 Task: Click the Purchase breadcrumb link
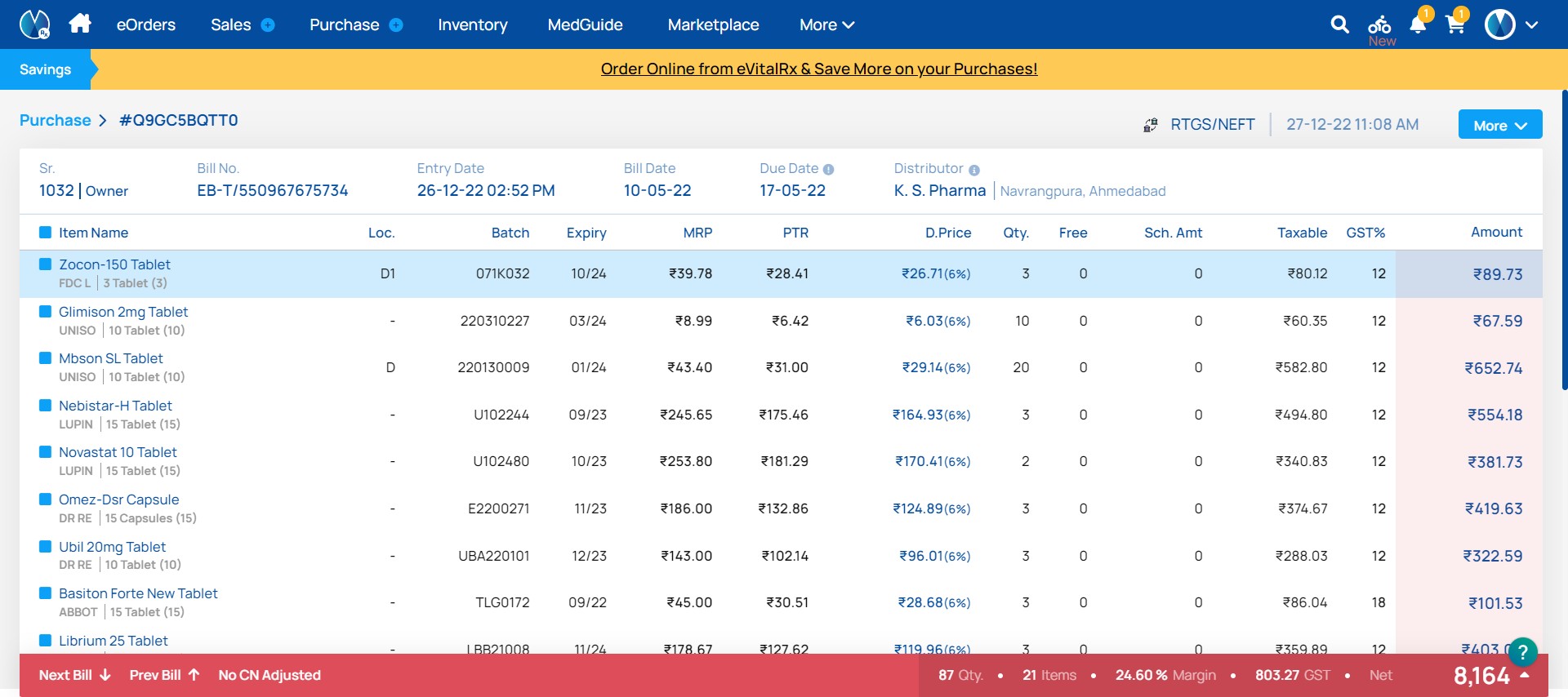coord(56,120)
